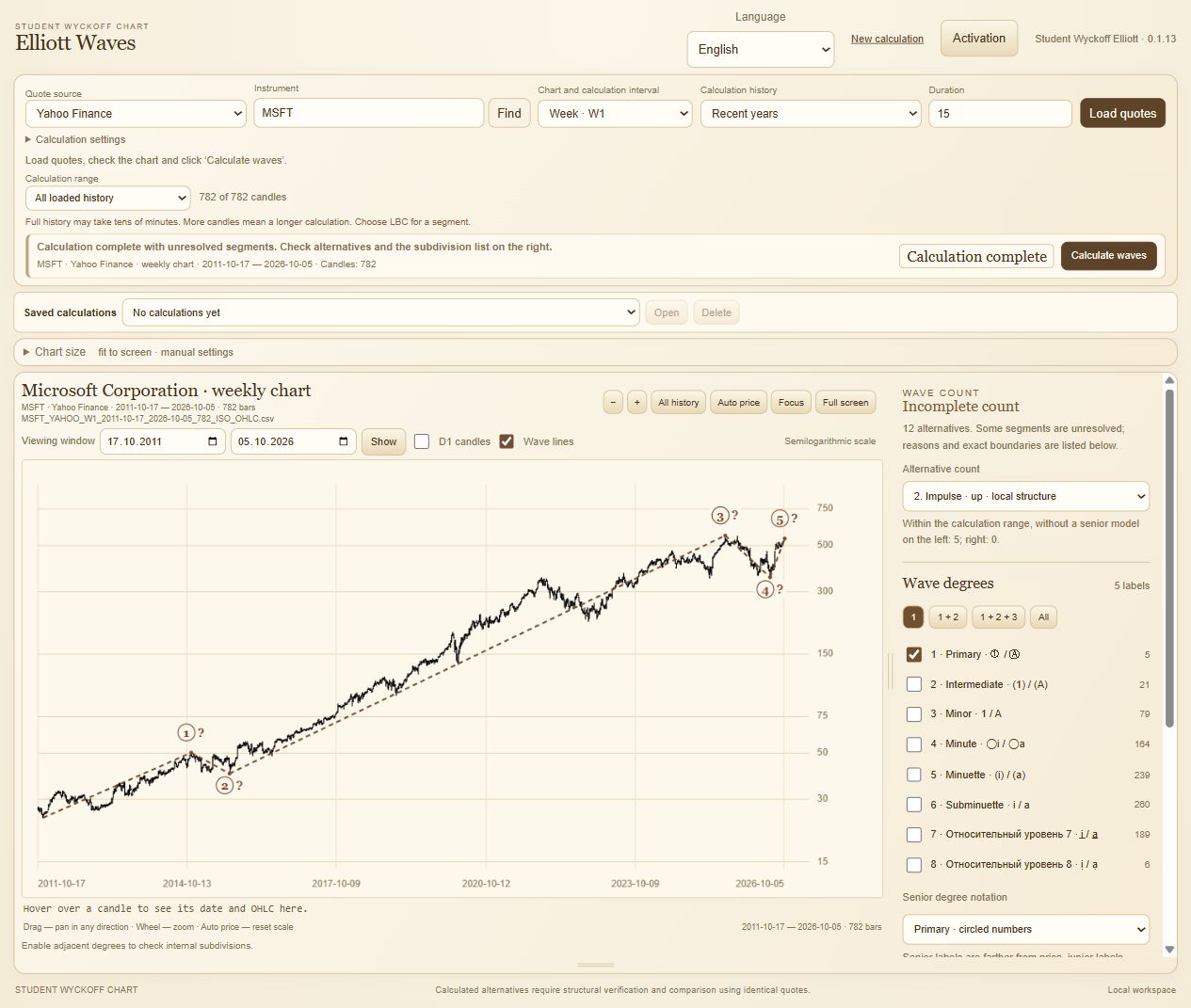Enable Minuette wave degree checkbox
The height and width of the screenshot is (1008, 1191).
point(913,775)
